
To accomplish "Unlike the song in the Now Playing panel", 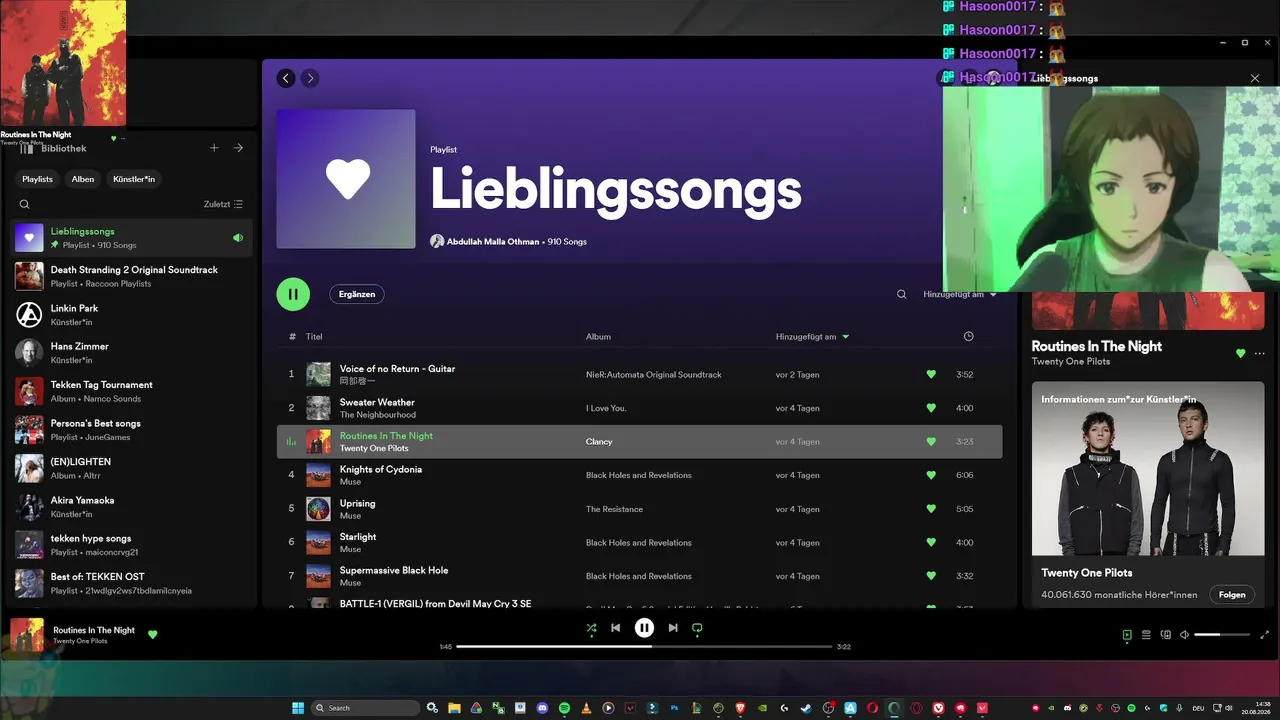I will [1241, 353].
